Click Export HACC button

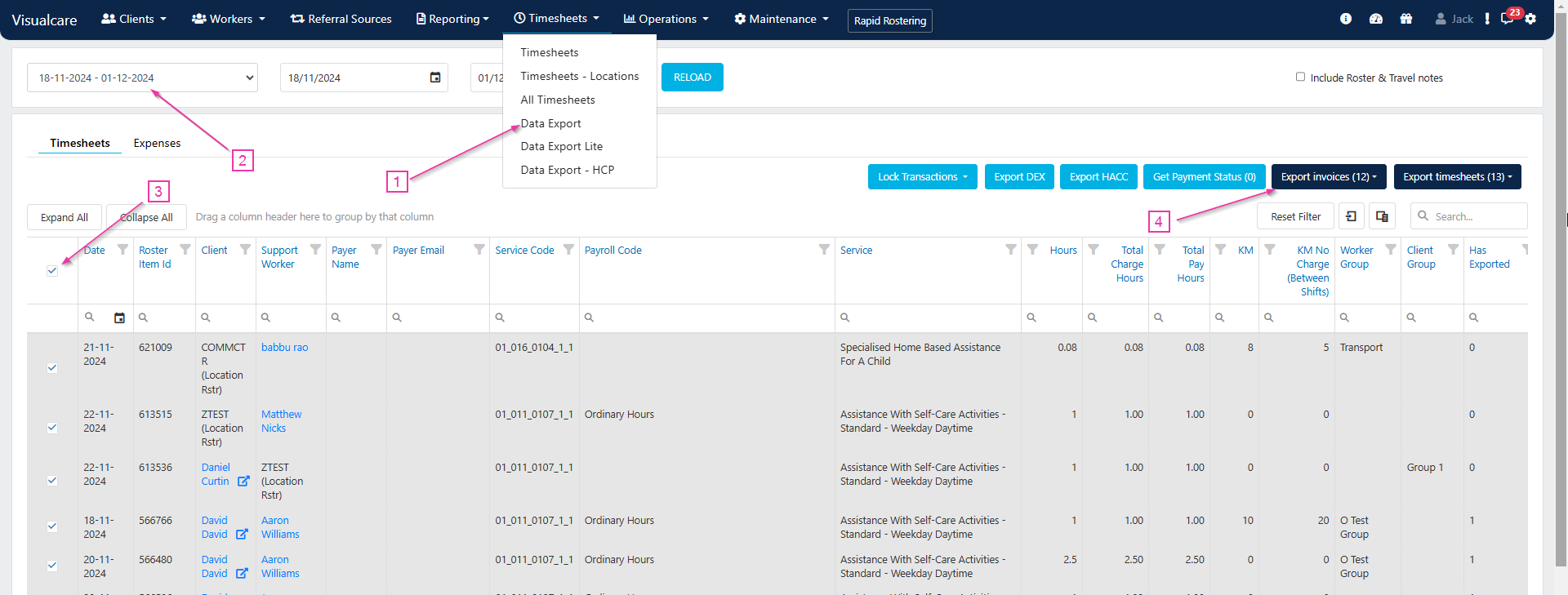tap(1098, 176)
